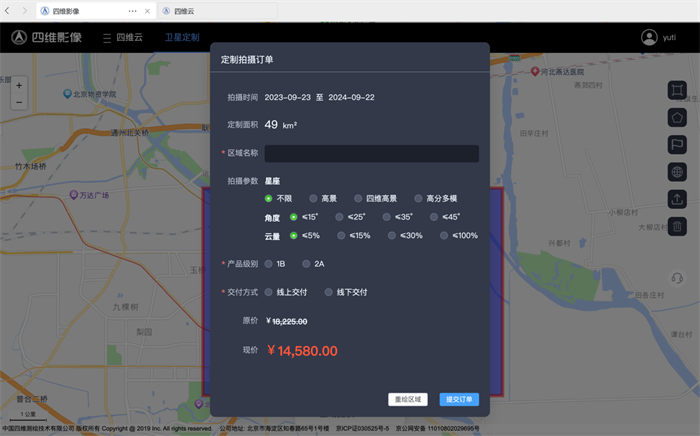The image size is (700, 436).
Task: Select the 四维高景 constellation option
Action: coord(358,198)
